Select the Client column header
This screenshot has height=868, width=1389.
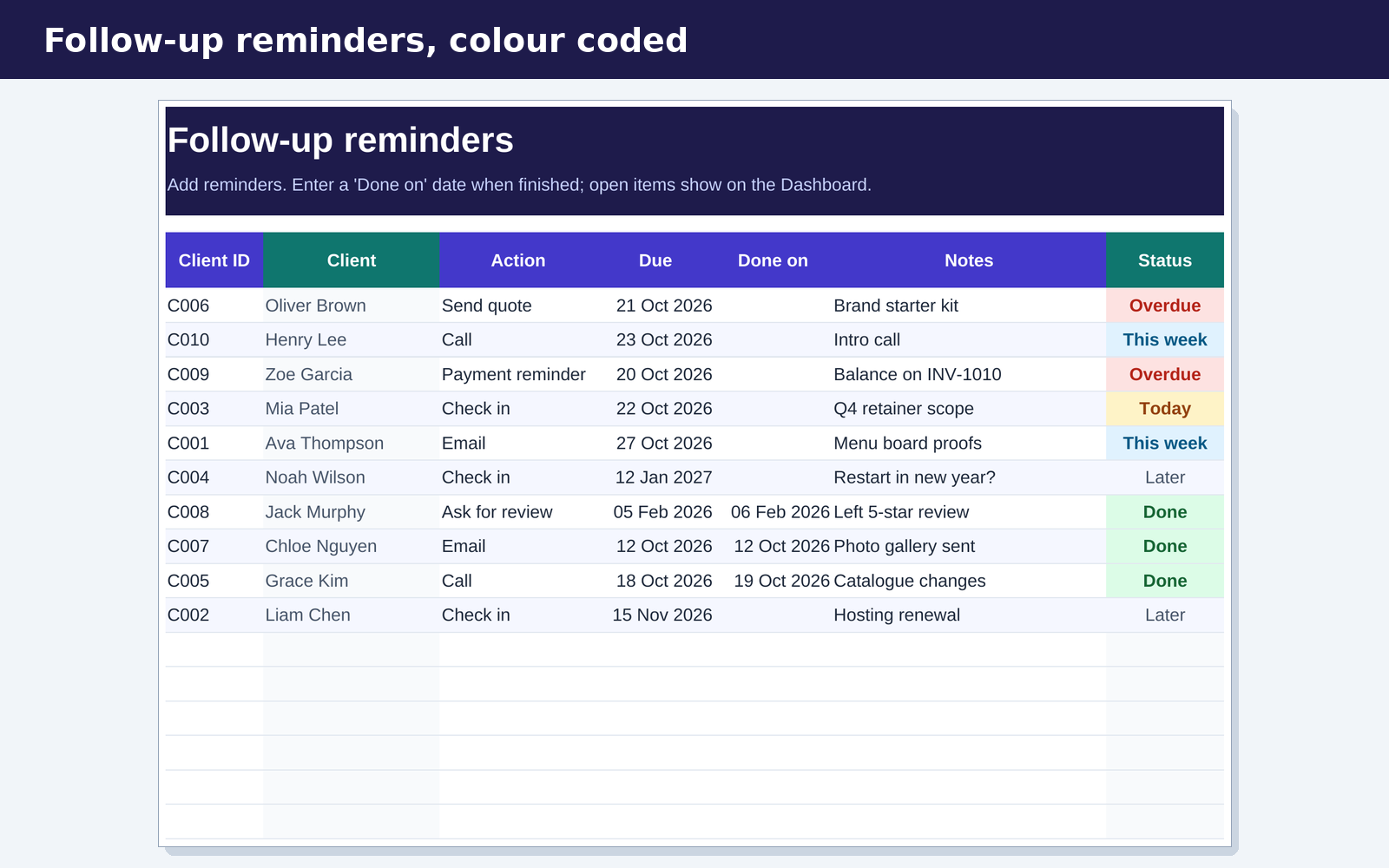352,260
